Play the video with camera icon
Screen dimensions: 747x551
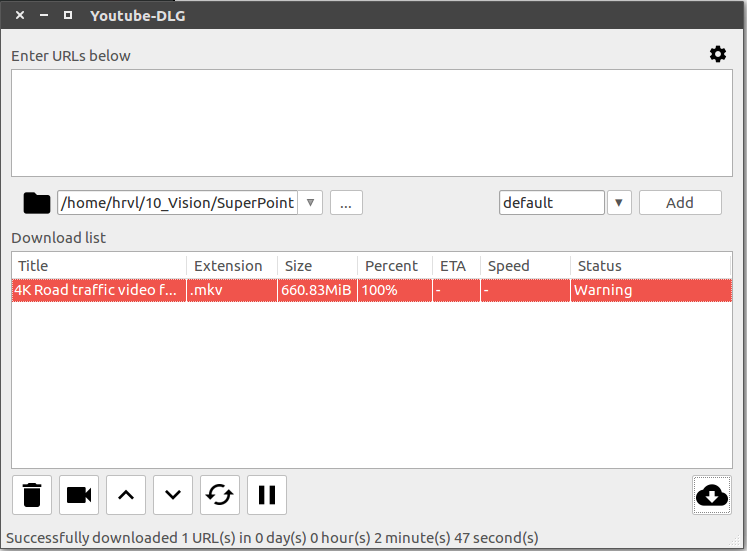(79, 495)
